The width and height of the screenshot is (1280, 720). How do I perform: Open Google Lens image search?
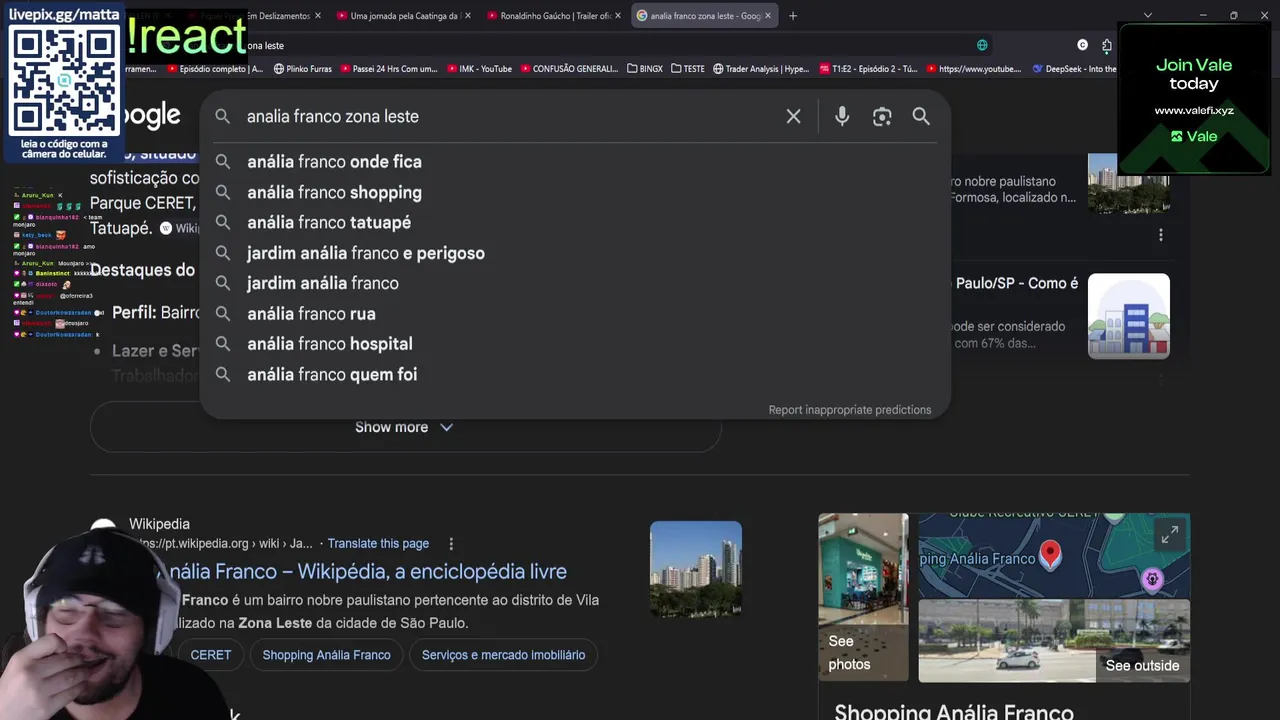pyautogui.click(x=881, y=116)
